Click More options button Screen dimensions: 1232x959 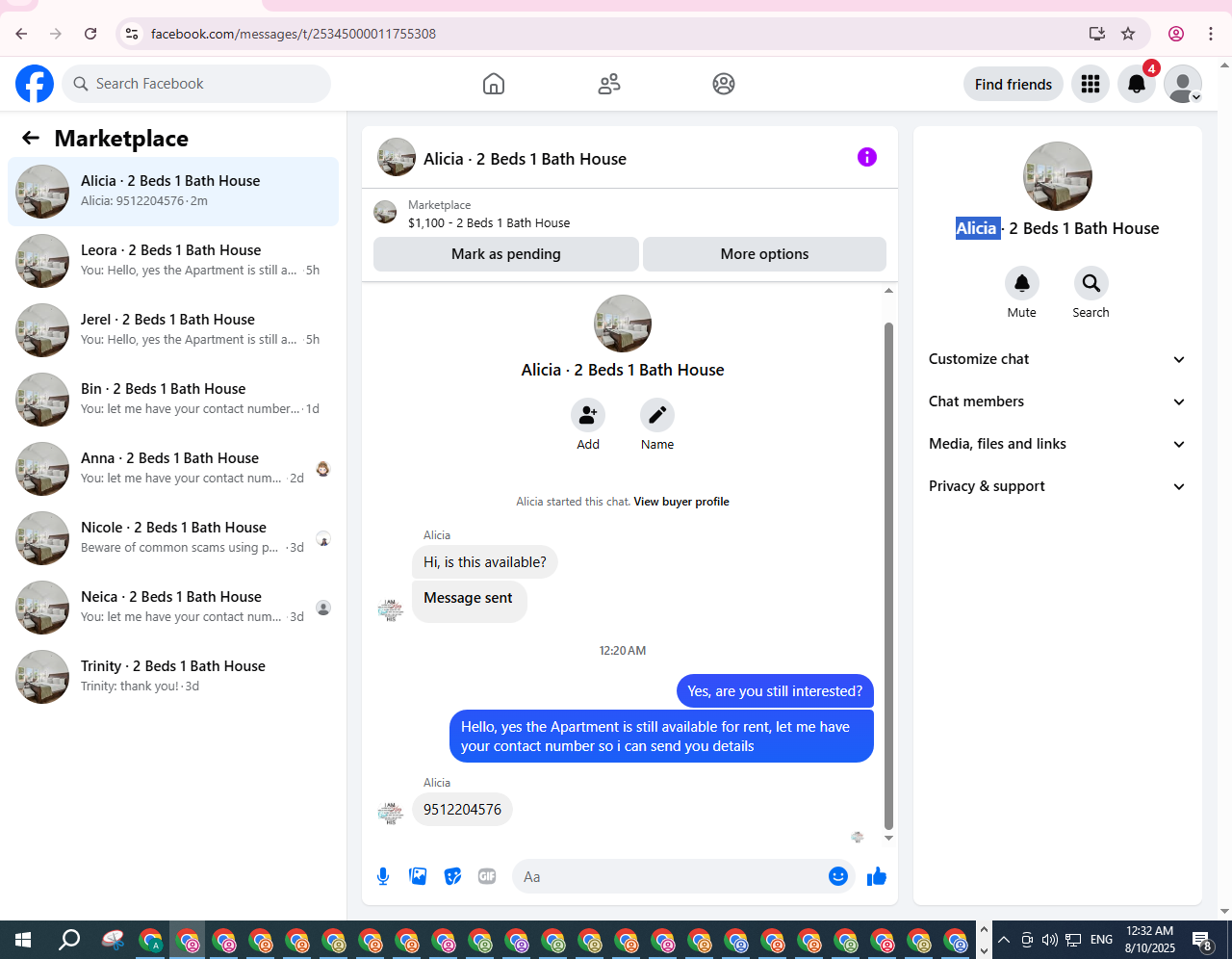(764, 254)
